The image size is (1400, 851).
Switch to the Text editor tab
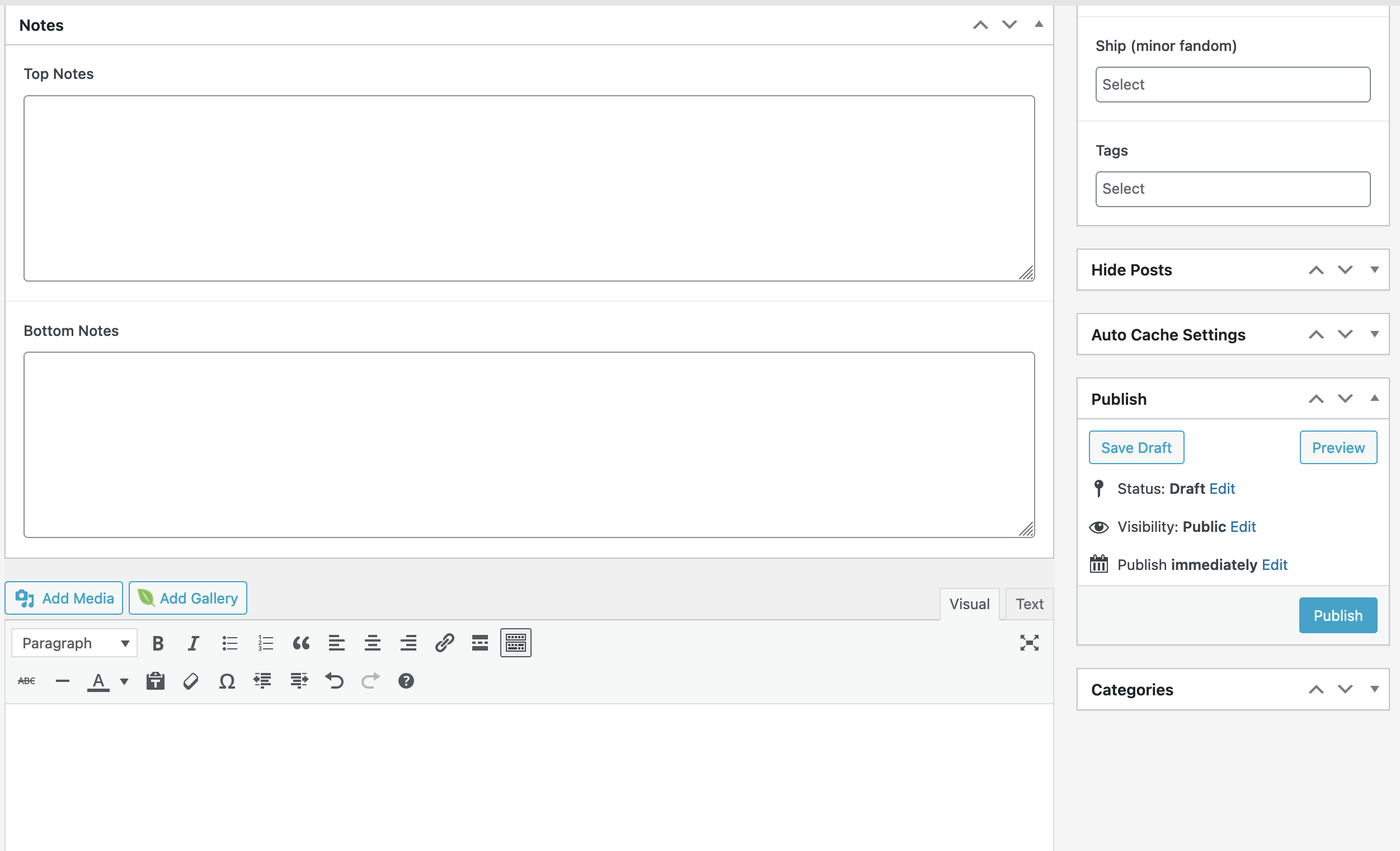1029,603
